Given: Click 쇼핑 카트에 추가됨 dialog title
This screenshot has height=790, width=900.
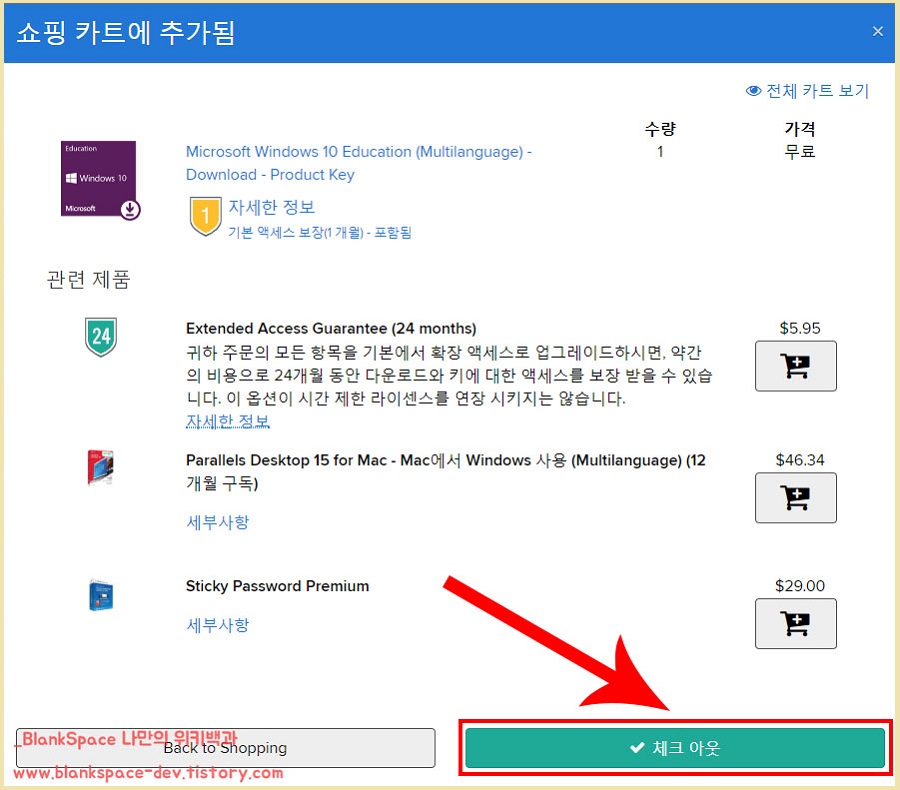Looking at the screenshot, I should tap(126, 32).
